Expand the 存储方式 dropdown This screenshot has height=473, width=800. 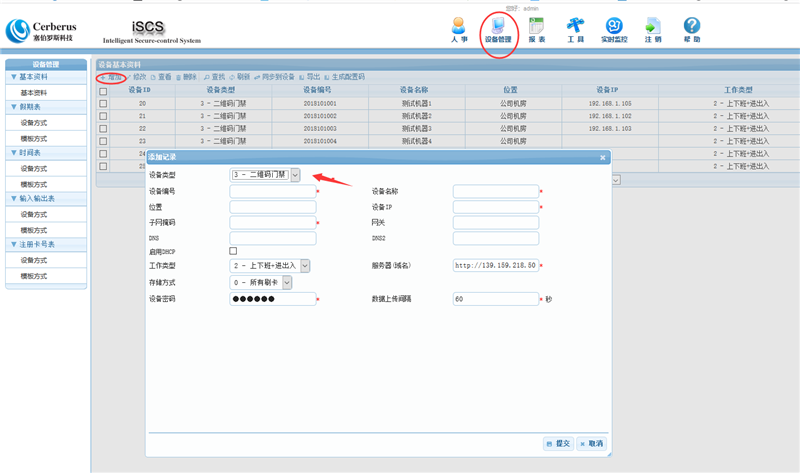286,283
